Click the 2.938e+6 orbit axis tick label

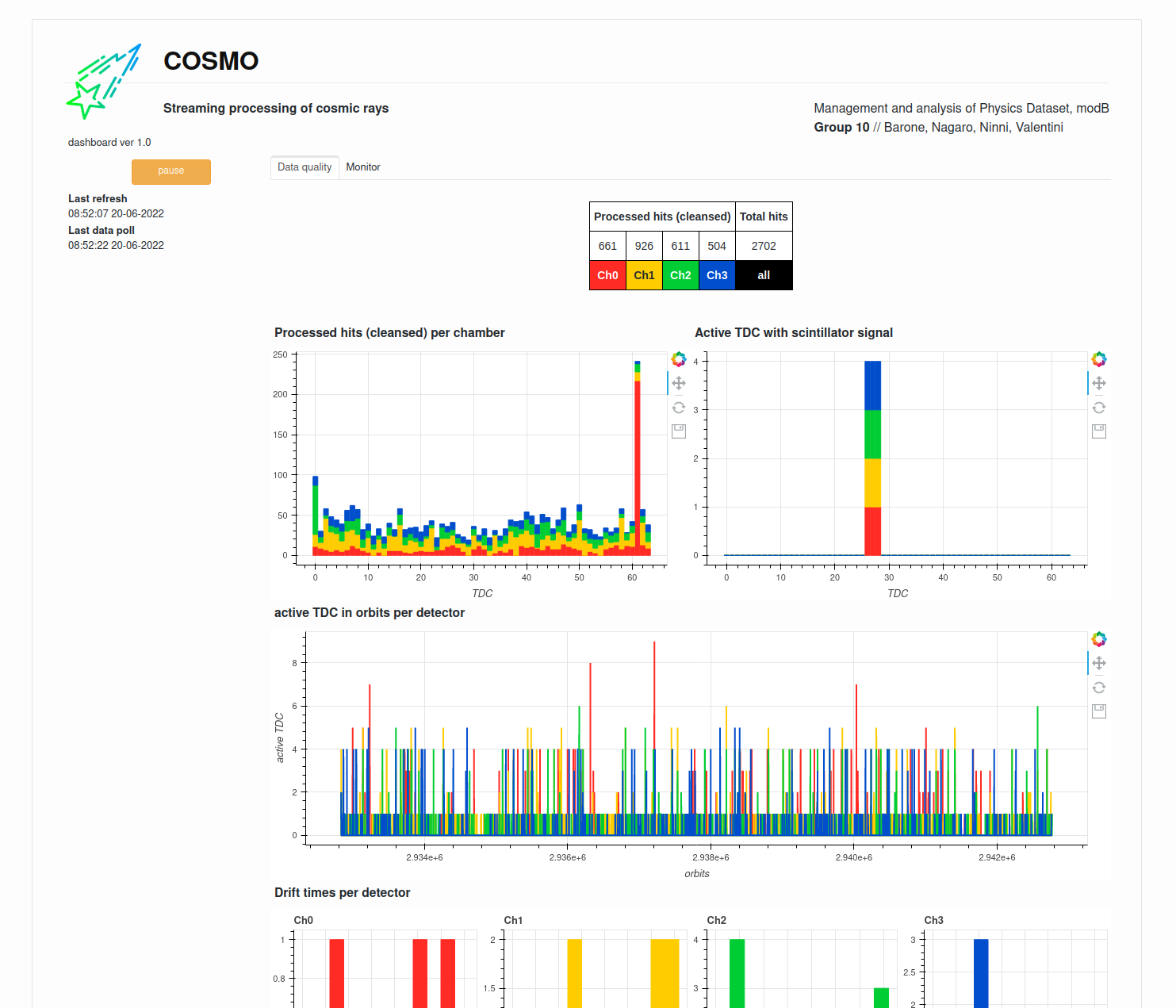coord(711,857)
